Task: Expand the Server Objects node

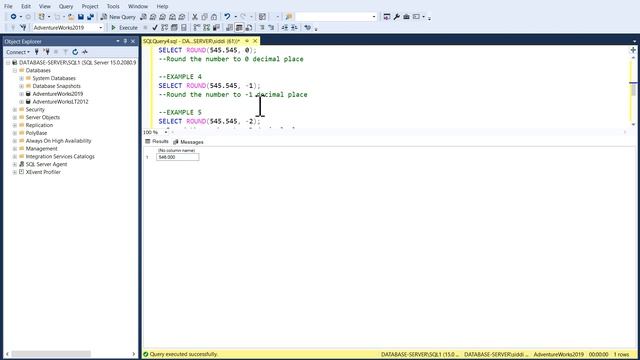Action: point(15,118)
